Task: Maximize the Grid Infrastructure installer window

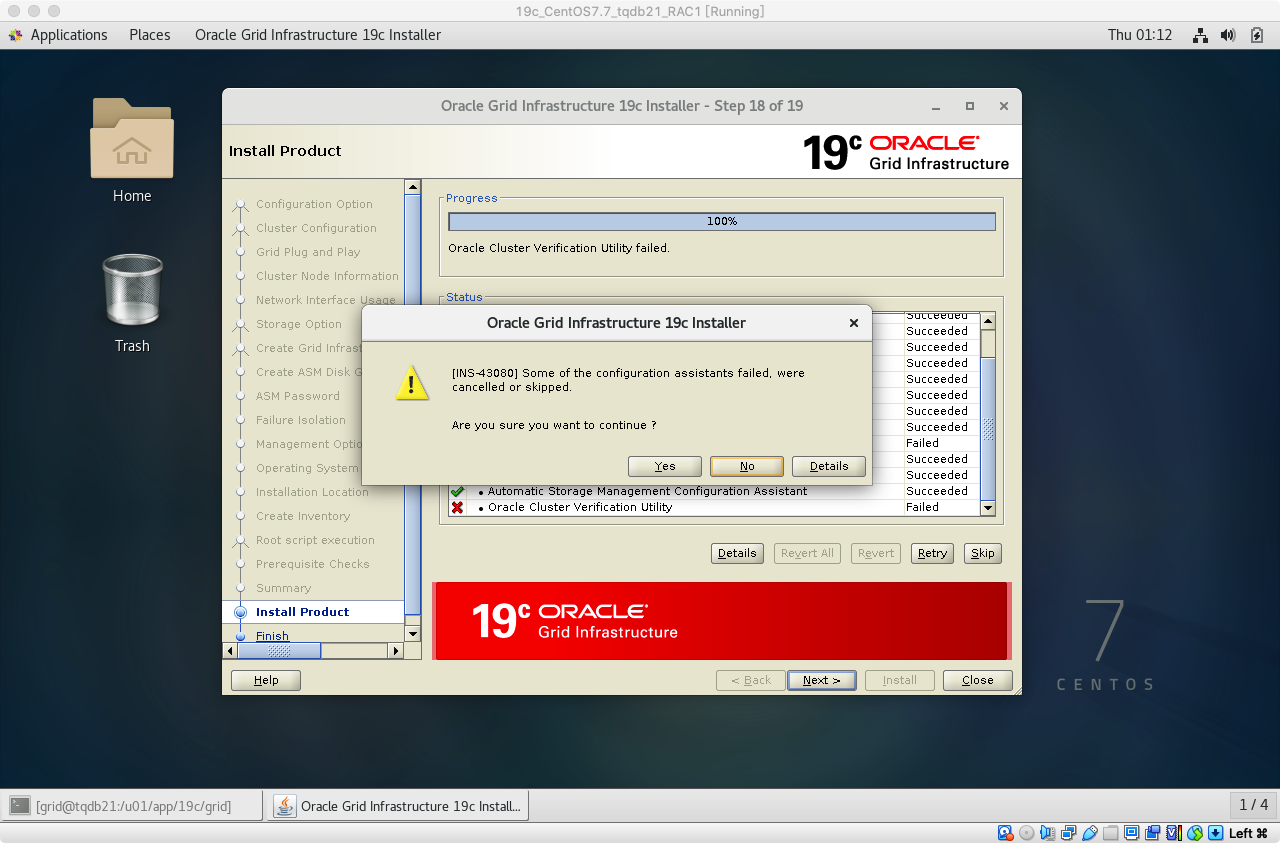Action: pos(969,106)
